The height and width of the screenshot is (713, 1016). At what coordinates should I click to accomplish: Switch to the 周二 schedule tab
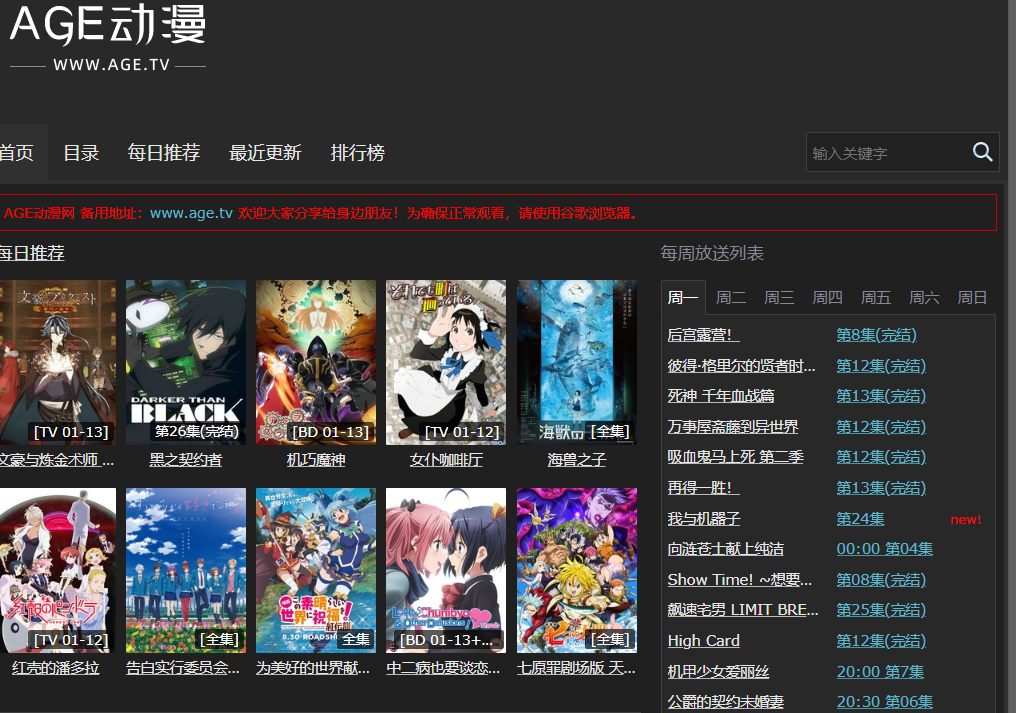[731, 298]
